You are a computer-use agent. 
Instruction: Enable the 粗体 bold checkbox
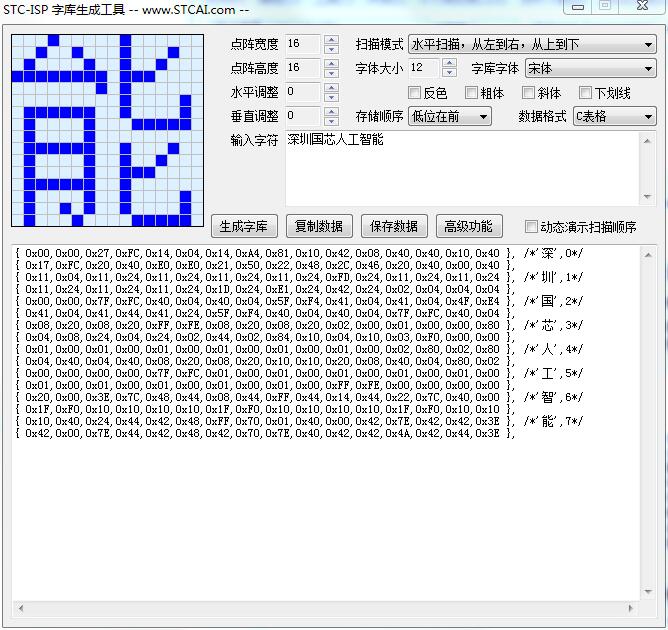pos(471,92)
